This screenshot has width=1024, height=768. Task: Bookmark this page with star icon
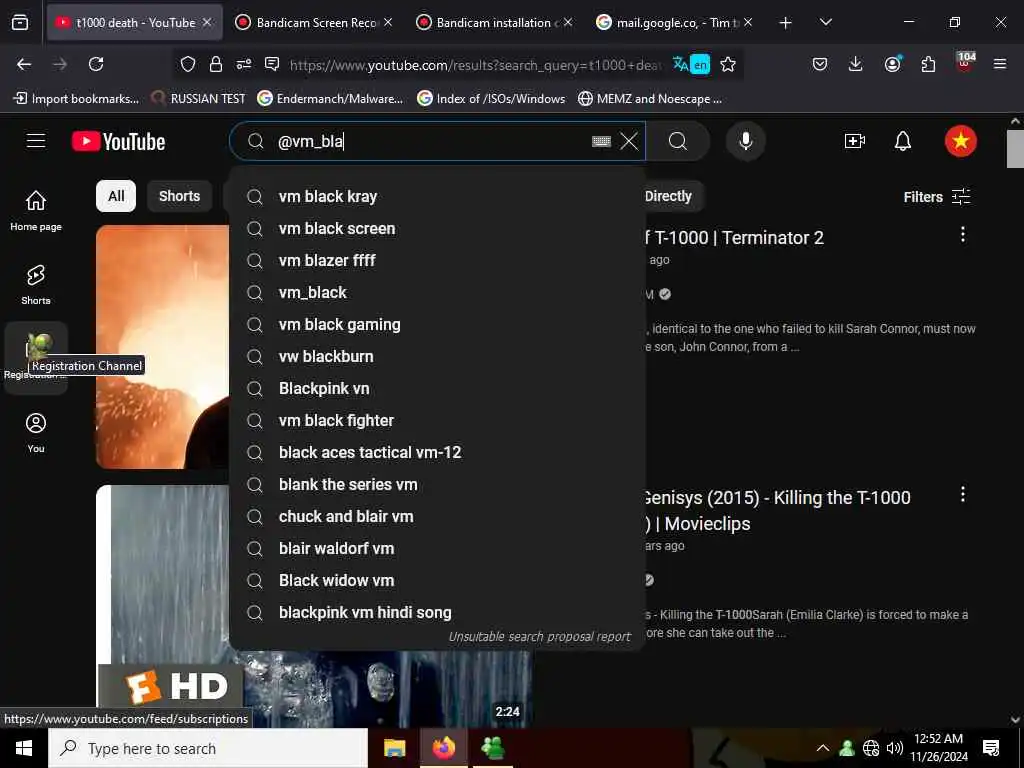728,64
